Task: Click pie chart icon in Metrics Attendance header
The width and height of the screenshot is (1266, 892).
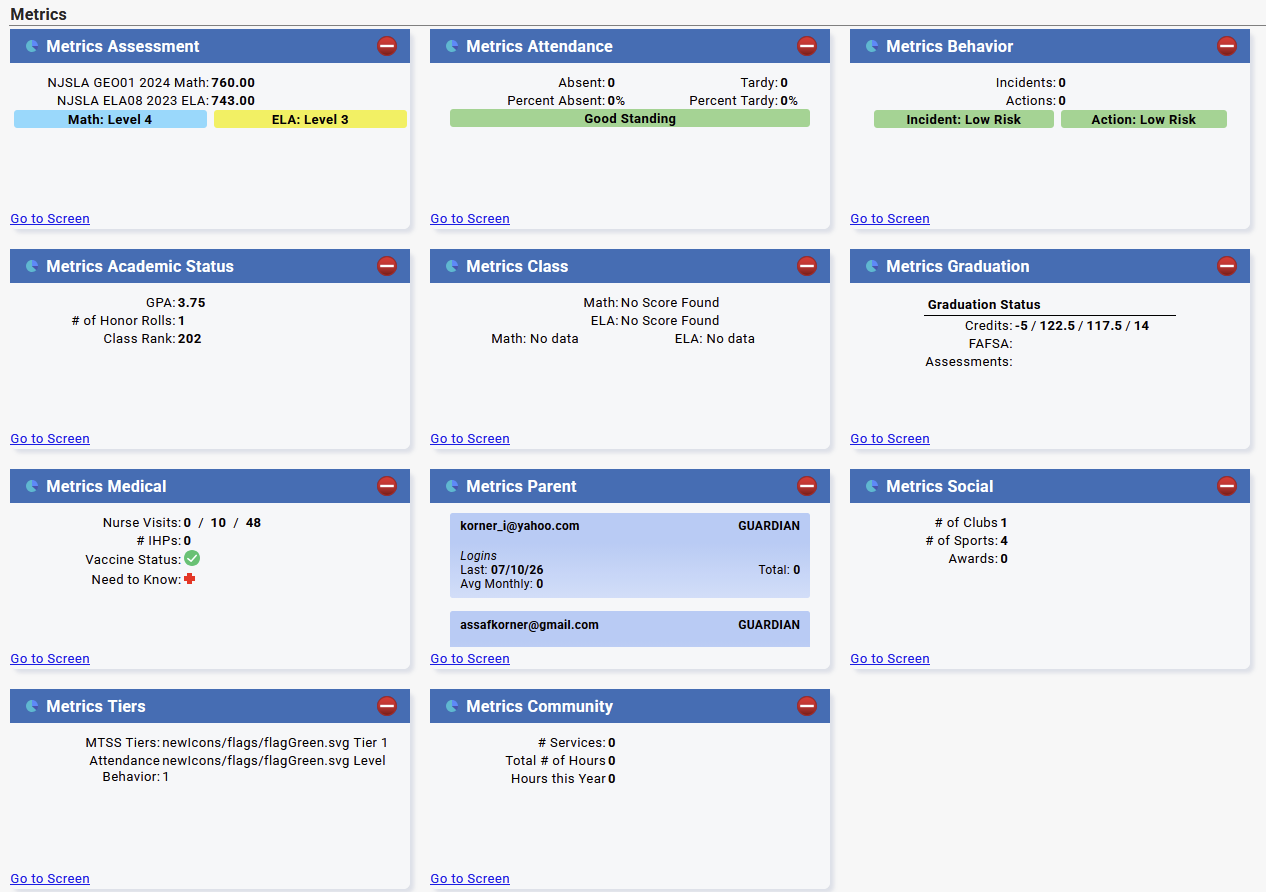Action: 452,46
